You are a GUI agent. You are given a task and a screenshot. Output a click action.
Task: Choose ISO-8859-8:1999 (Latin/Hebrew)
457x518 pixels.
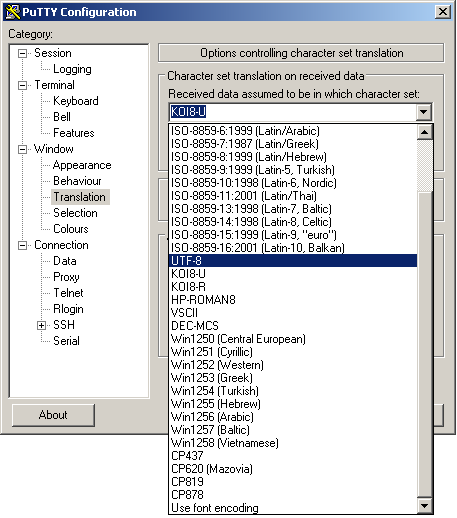[293, 157]
